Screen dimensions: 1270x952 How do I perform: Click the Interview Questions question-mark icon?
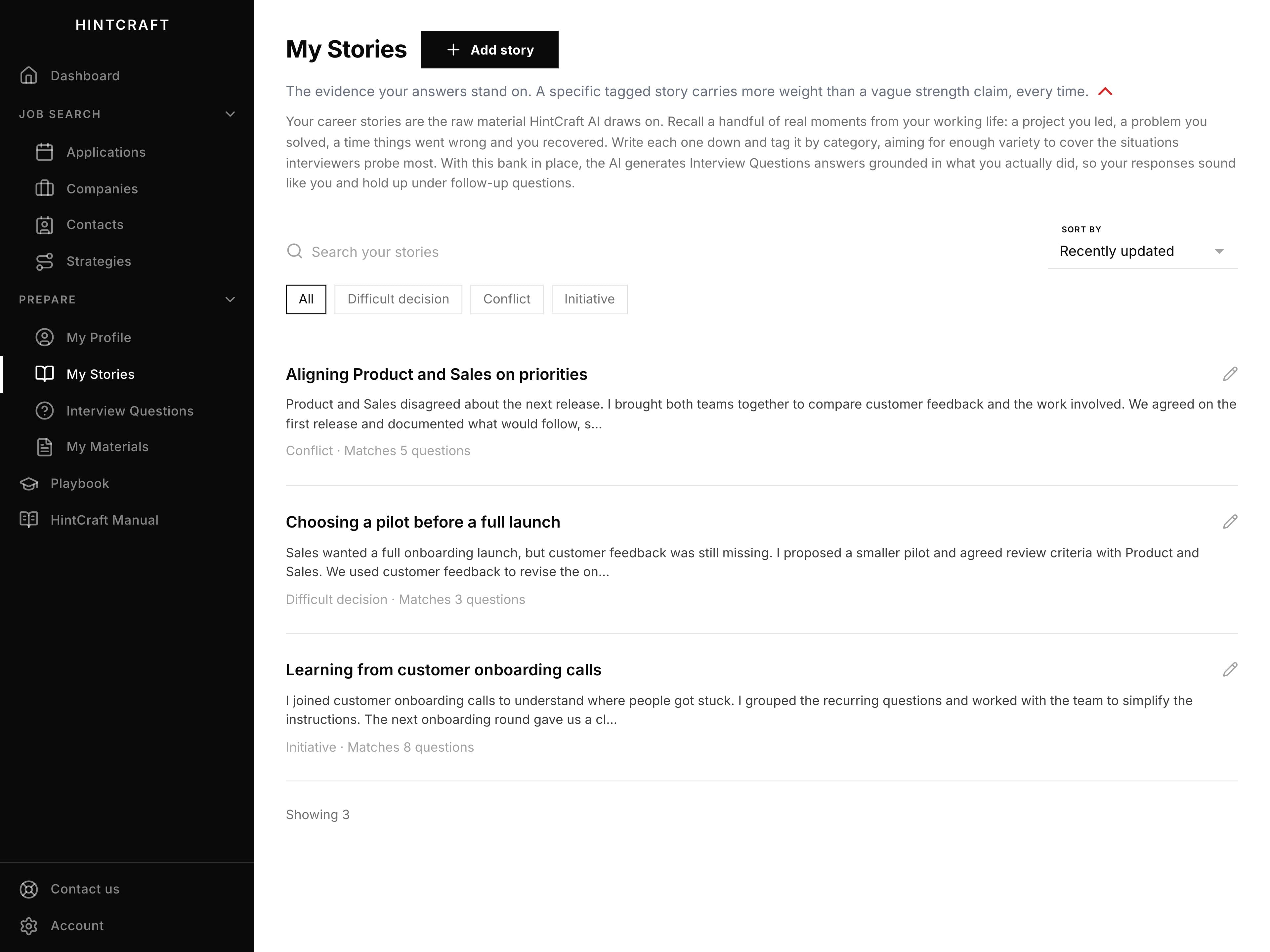point(44,411)
